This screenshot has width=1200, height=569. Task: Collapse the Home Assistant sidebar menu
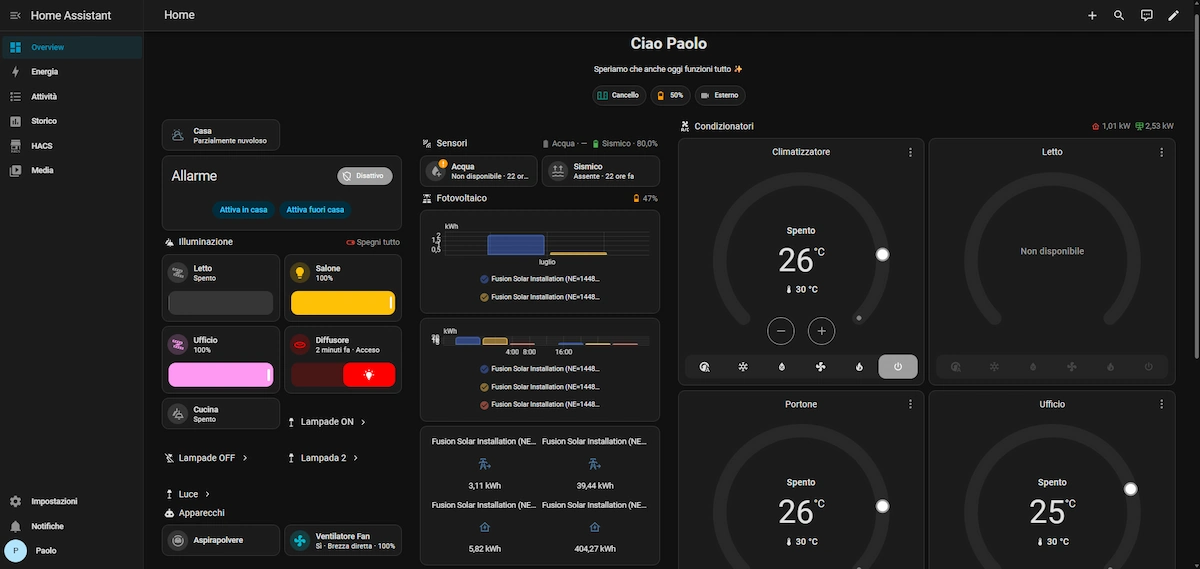coord(15,15)
